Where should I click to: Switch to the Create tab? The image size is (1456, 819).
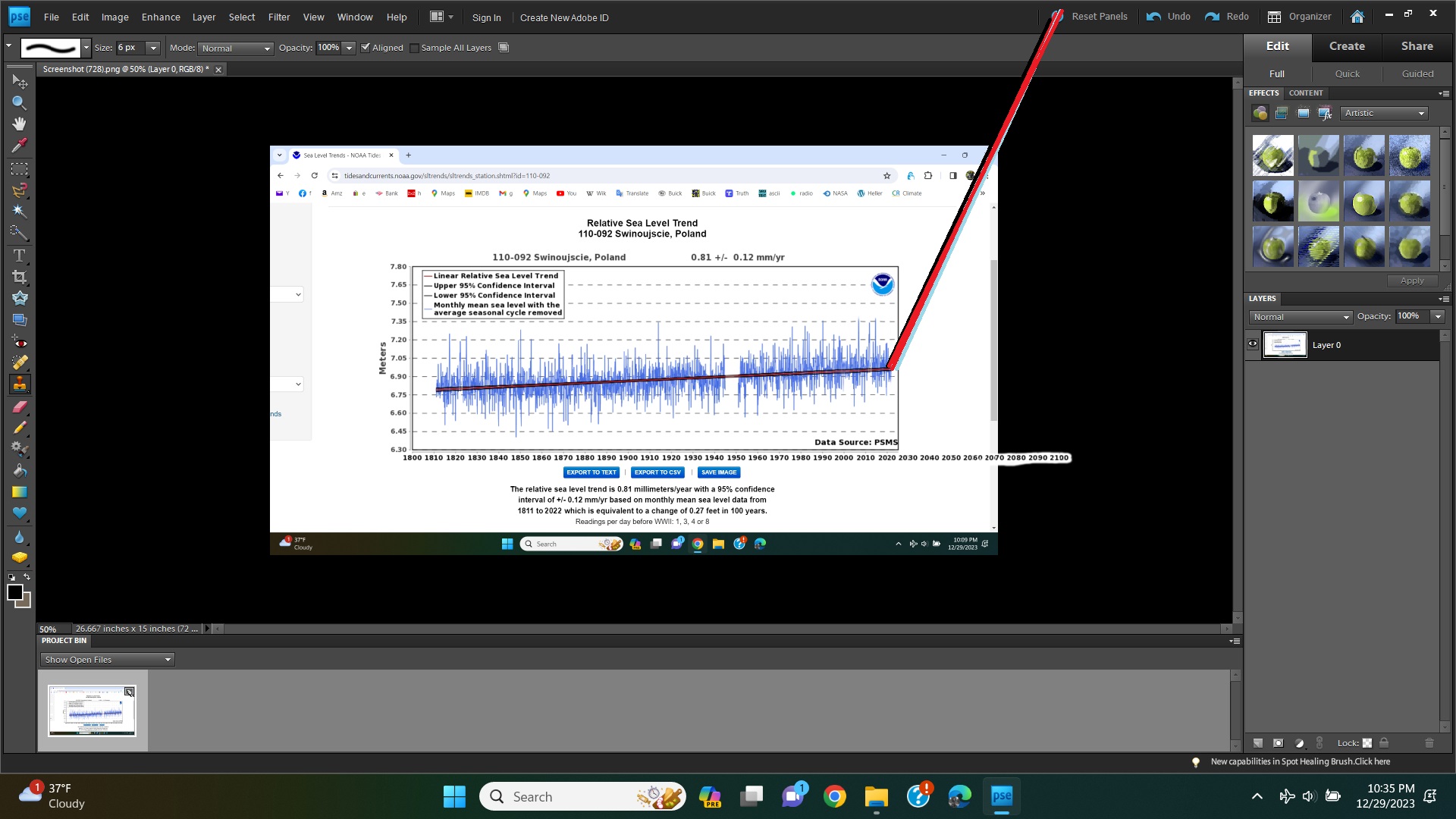pyautogui.click(x=1347, y=46)
